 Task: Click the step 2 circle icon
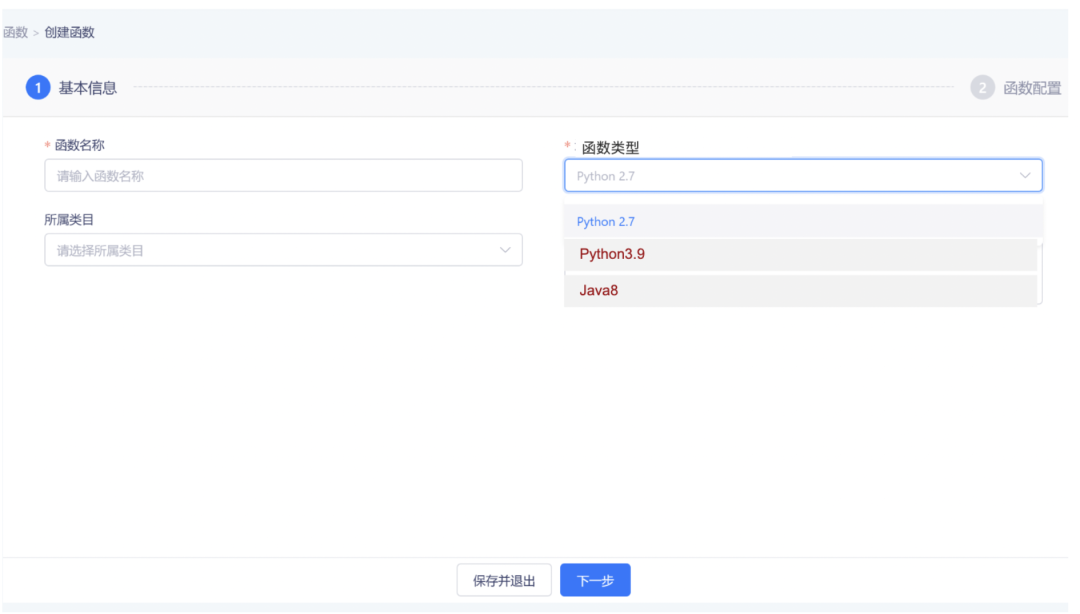coord(982,88)
